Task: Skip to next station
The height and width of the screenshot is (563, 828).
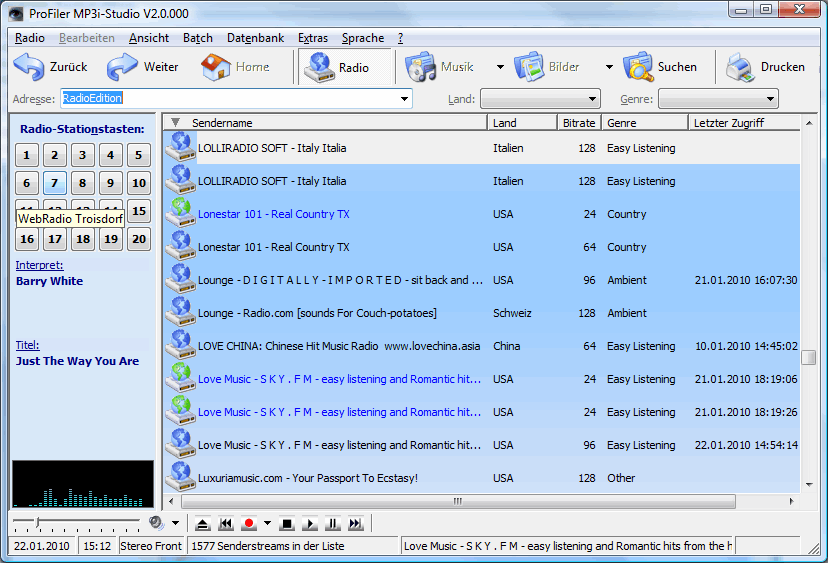Action: point(355,524)
